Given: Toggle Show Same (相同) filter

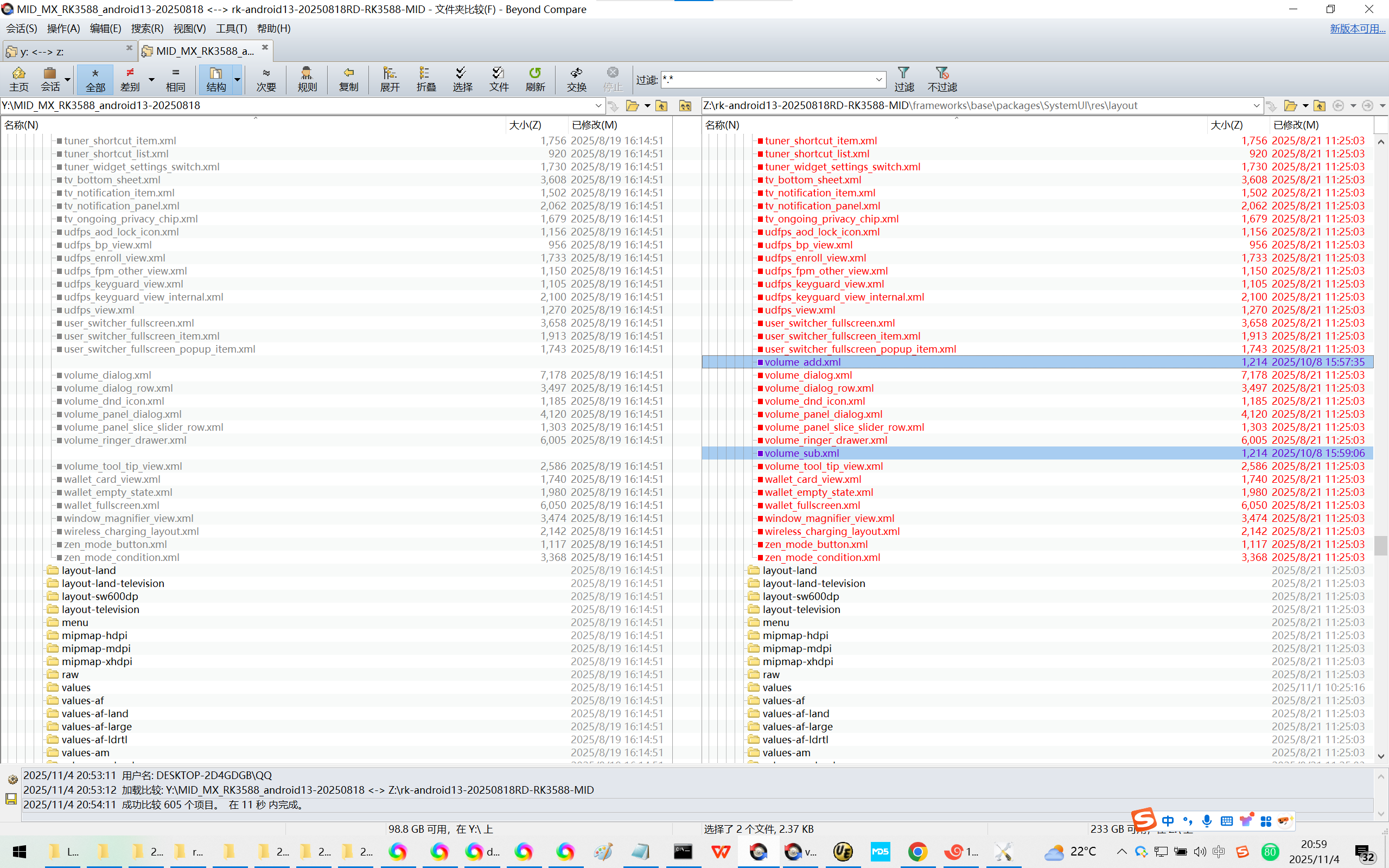Looking at the screenshot, I should point(175,79).
